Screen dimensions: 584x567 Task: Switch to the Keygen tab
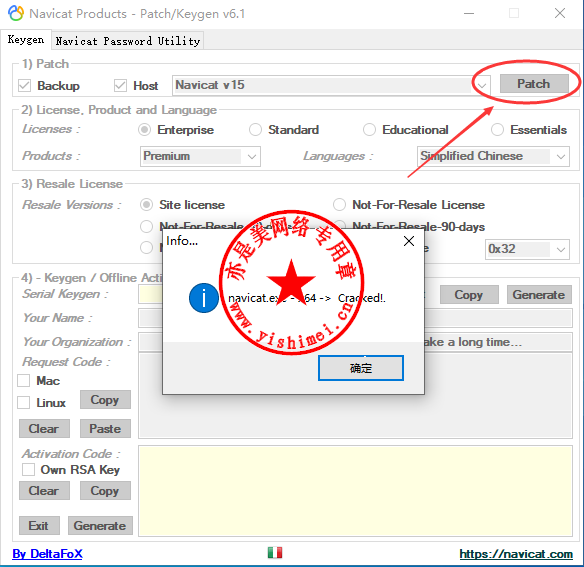(x=26, y=39)
